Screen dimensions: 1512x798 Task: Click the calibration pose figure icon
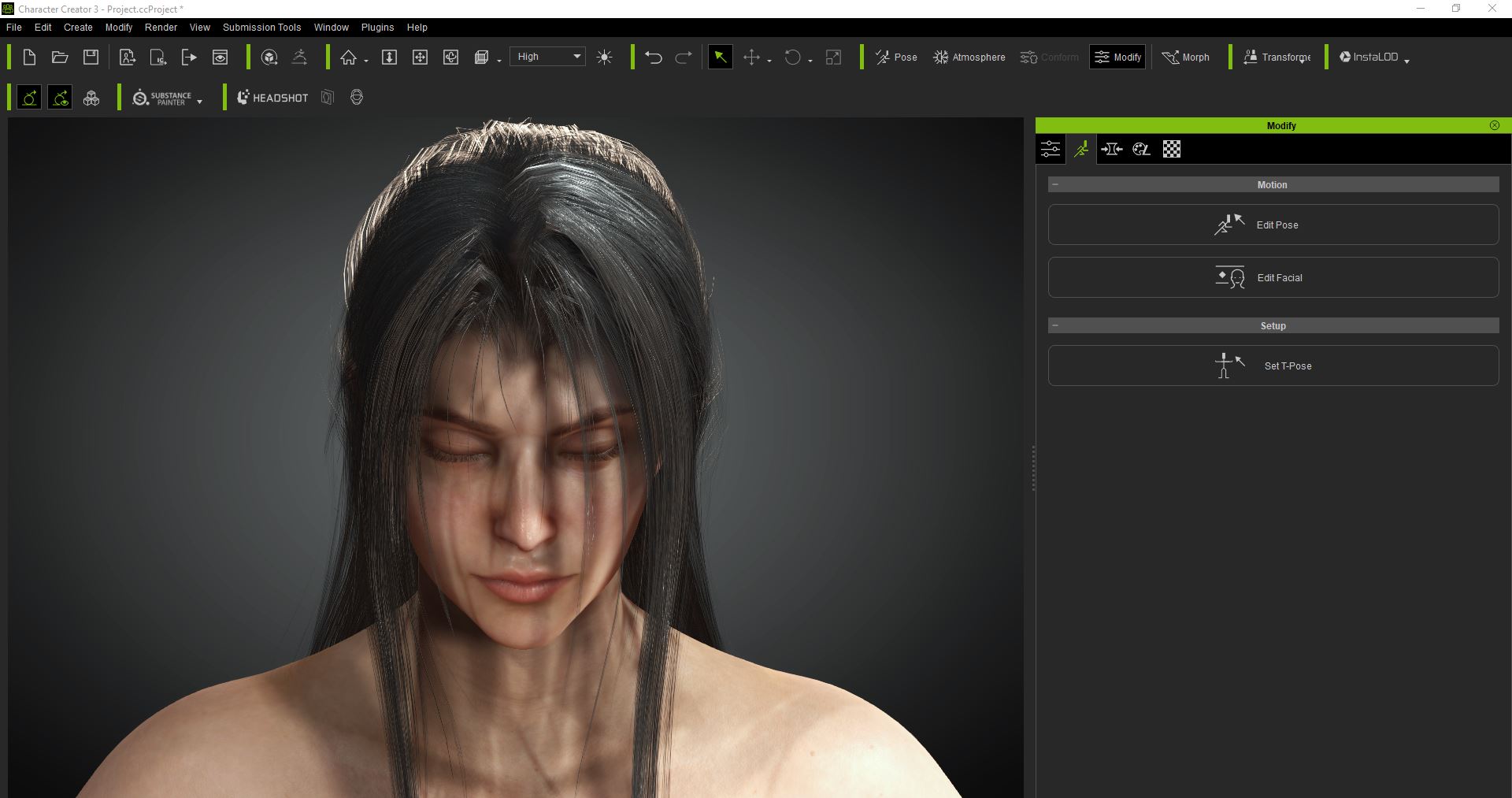(300, 57)
